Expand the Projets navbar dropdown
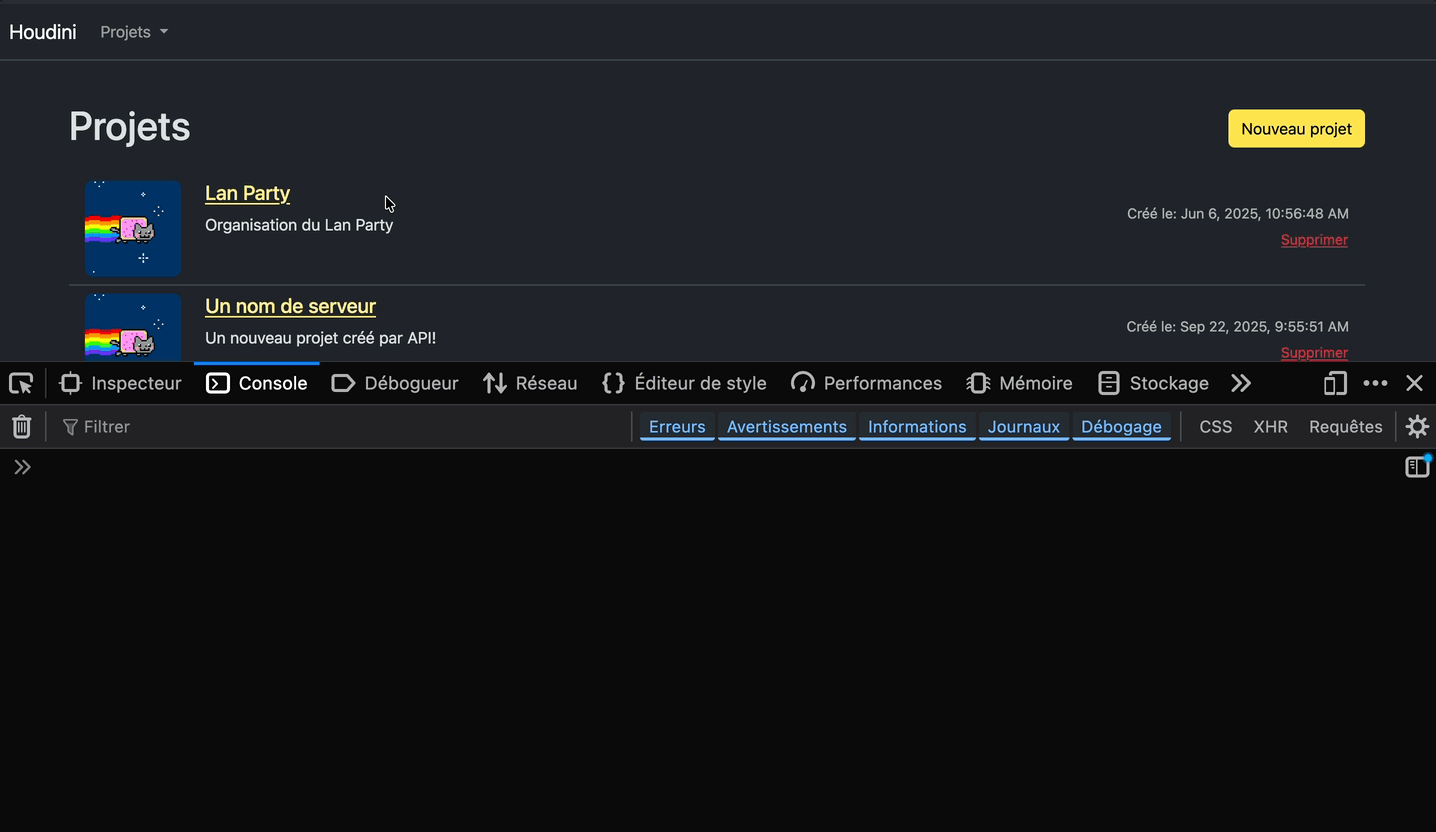The width and height of the screenshot is (1436, 832). coord(134,32)
